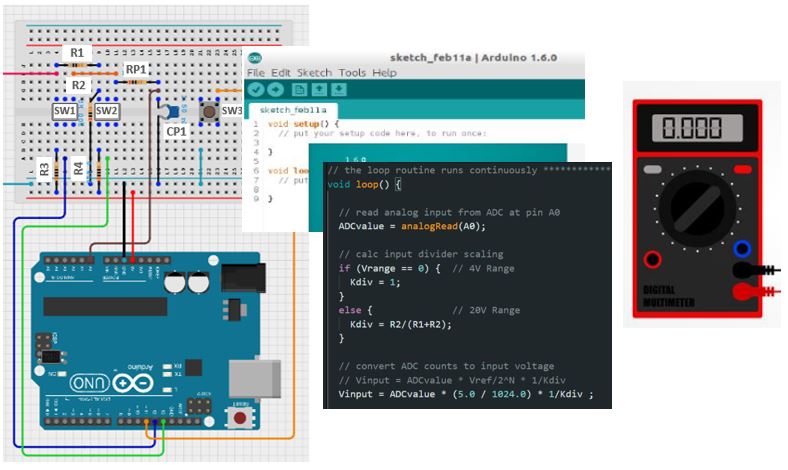
Task: Click the ICSP header pins near USB port
Action: click(199, 405)
